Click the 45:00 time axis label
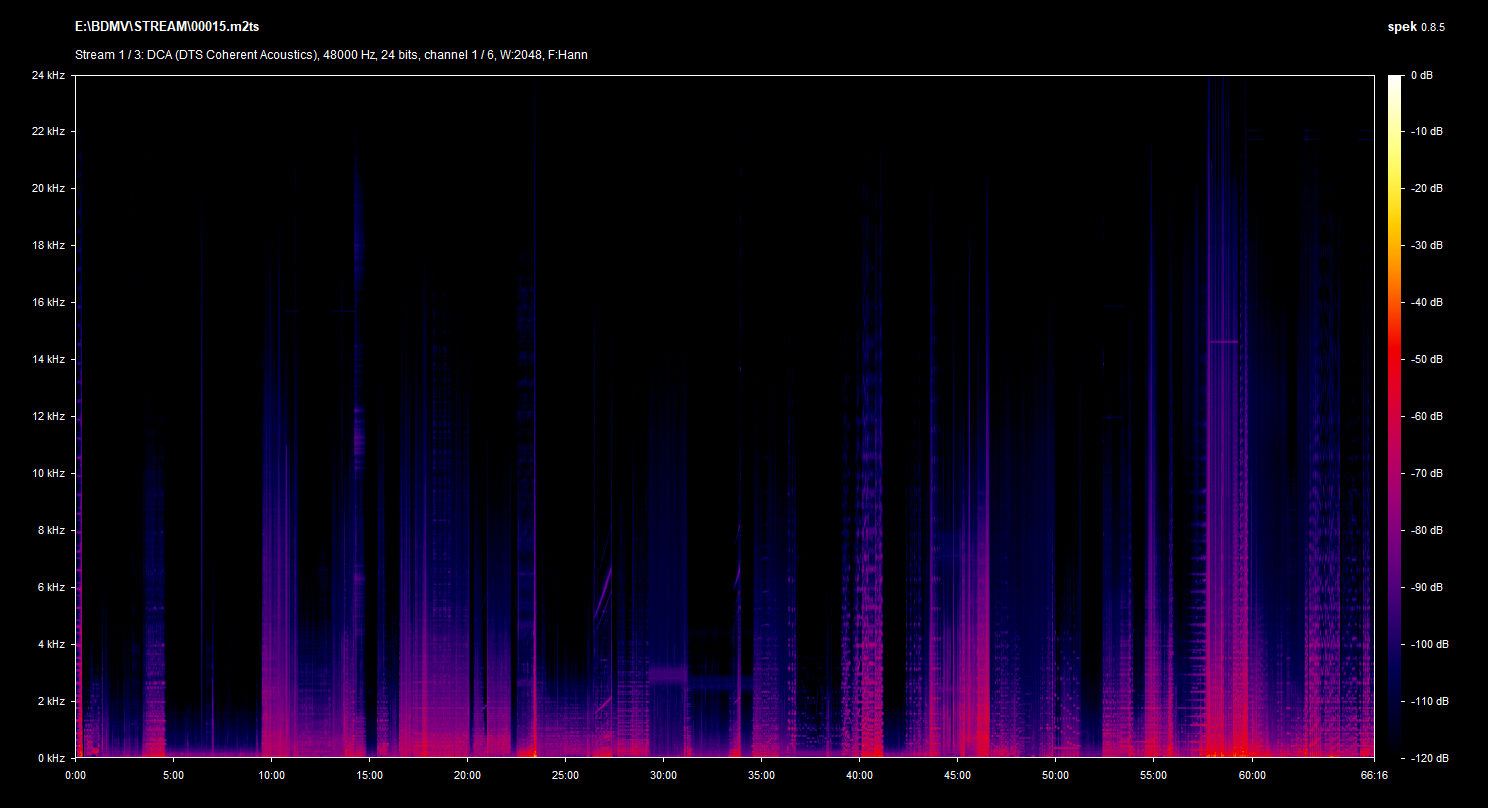 (957, 775)
